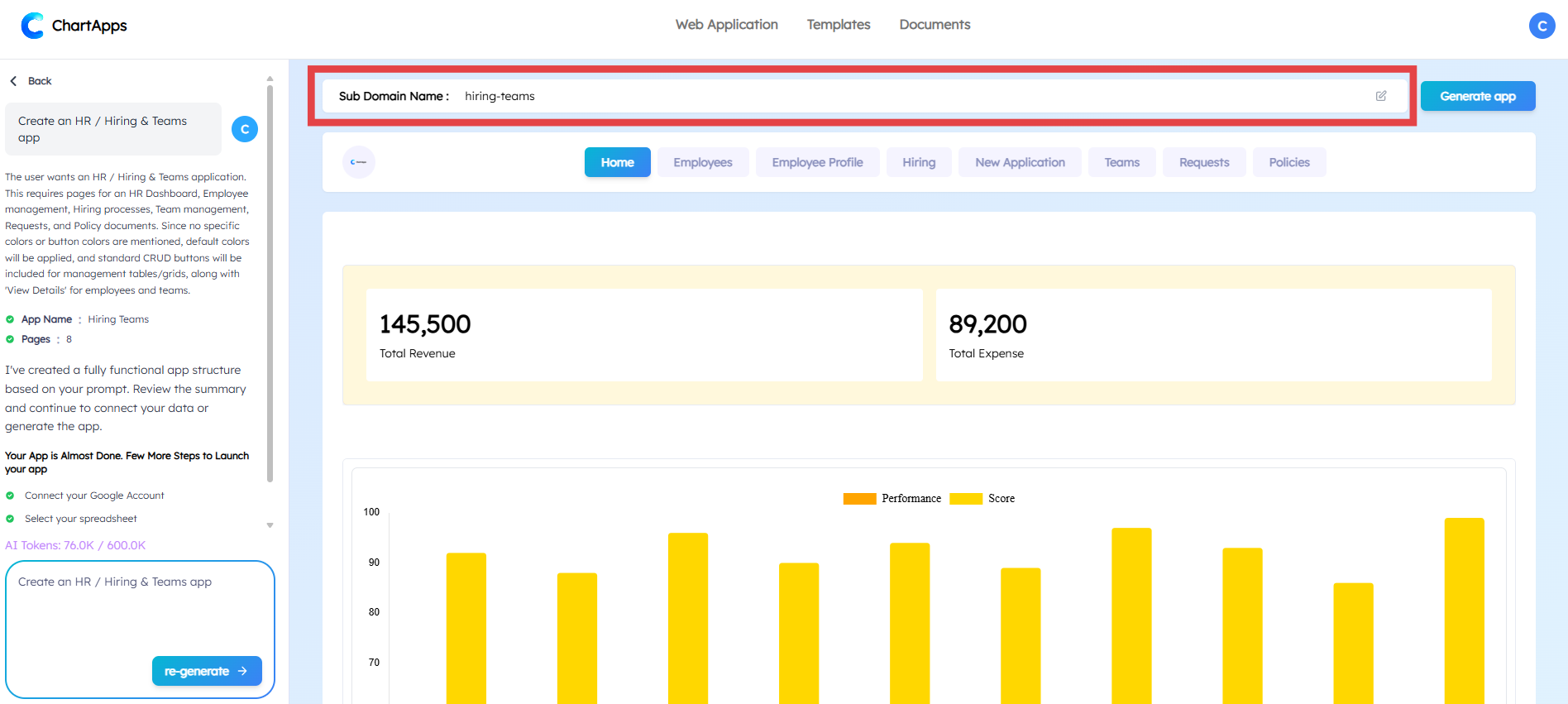Viewport: 1568px width, 704px height.
Task: Click the green check beside App Name
Action: 10,319
